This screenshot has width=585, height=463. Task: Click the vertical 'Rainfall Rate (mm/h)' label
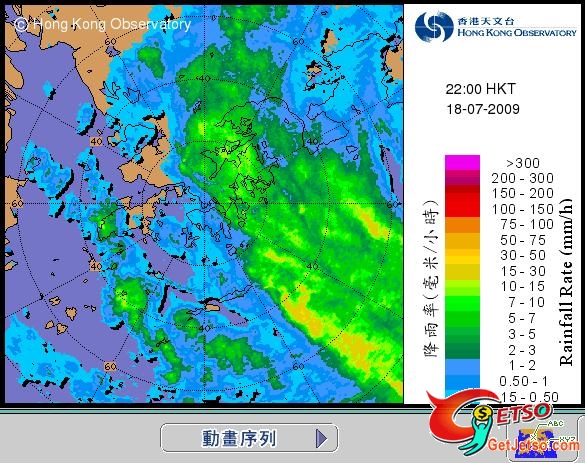[x=566, y=281]
